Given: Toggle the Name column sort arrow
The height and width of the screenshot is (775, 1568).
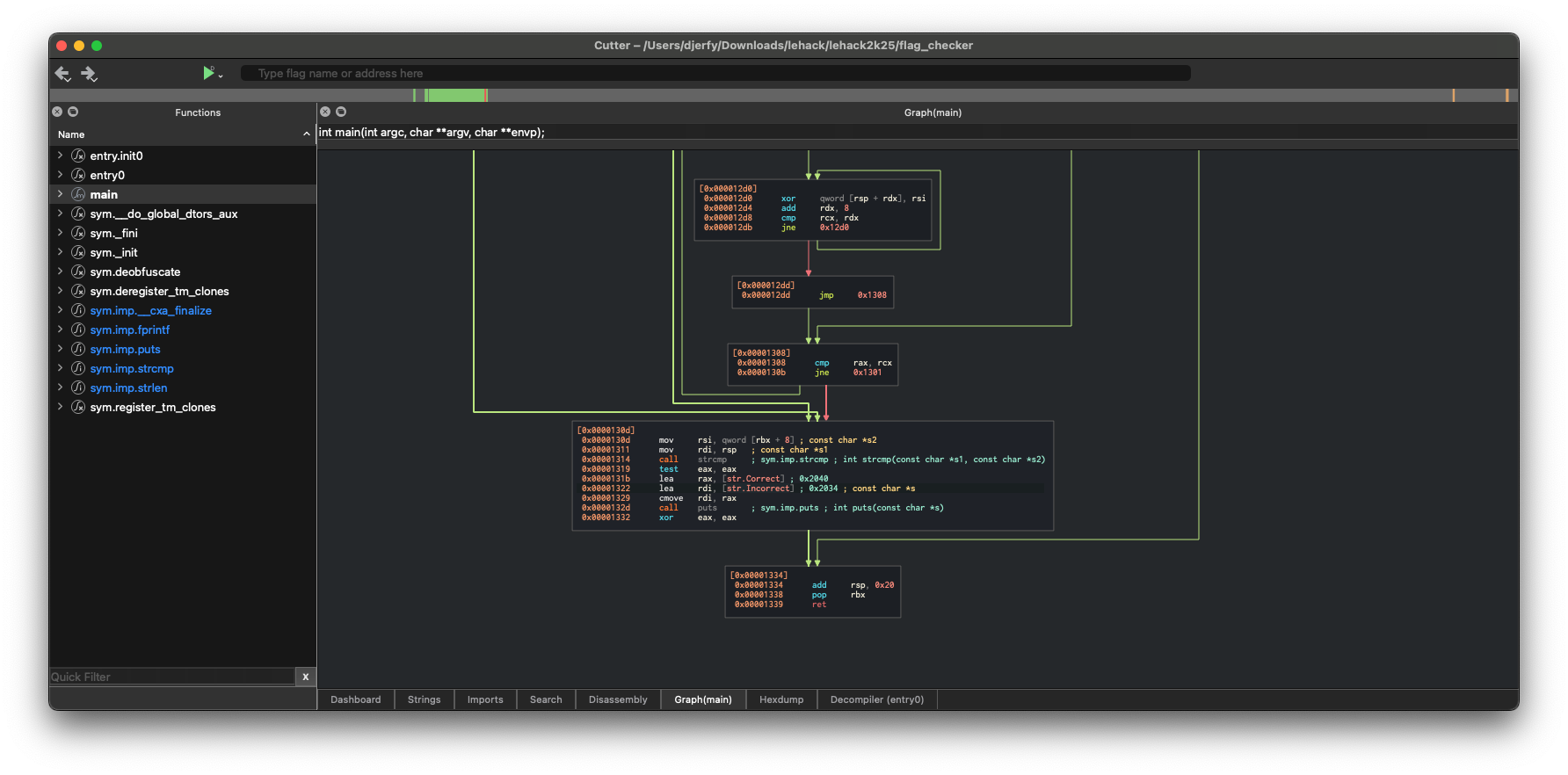Looking at the screenshot, I should pyautogui.click(x=306, y=134).
